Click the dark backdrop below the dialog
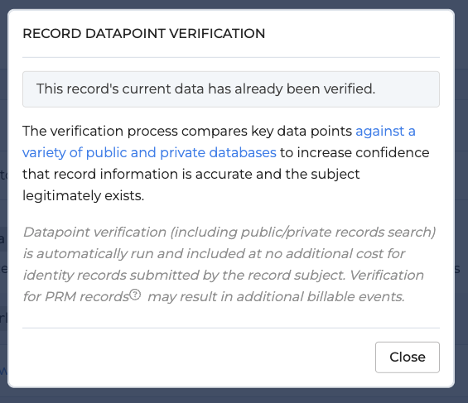This screenshot has height=403, width=468. [233, 396]
